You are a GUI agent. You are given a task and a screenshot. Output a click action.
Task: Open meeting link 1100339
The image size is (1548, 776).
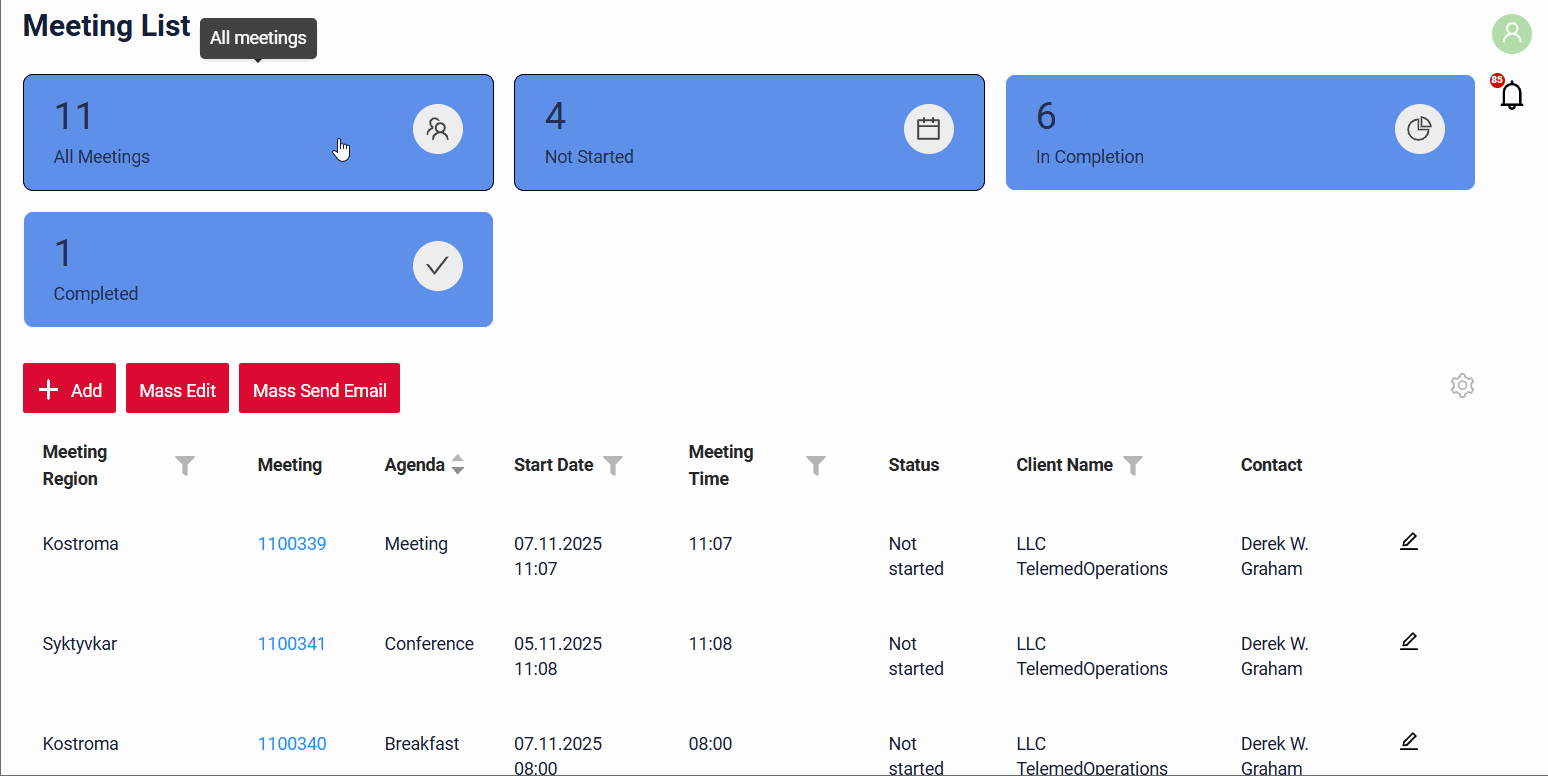(292, 544)
